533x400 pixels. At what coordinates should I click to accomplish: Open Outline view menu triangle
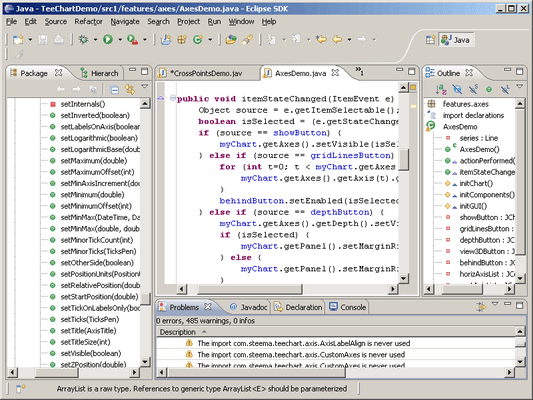tap(519, 86)
